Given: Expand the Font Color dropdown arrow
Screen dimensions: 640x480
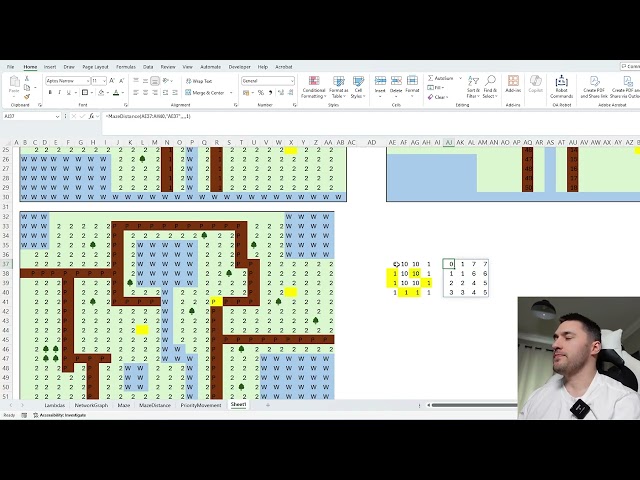Looking at the screenshot, I should click(123, 93).
